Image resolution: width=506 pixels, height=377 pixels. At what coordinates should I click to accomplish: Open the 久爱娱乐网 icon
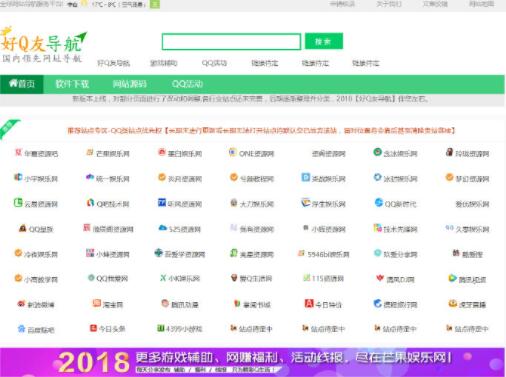click(449, 228)
